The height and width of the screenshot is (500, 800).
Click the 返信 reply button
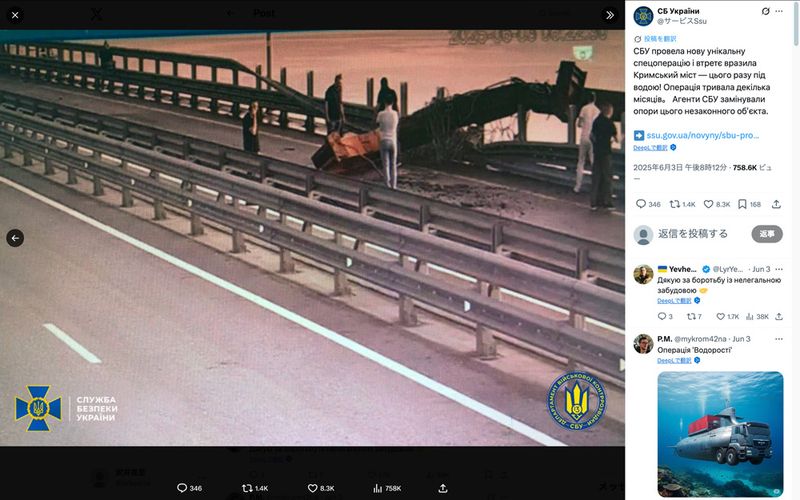pos(767,234)
